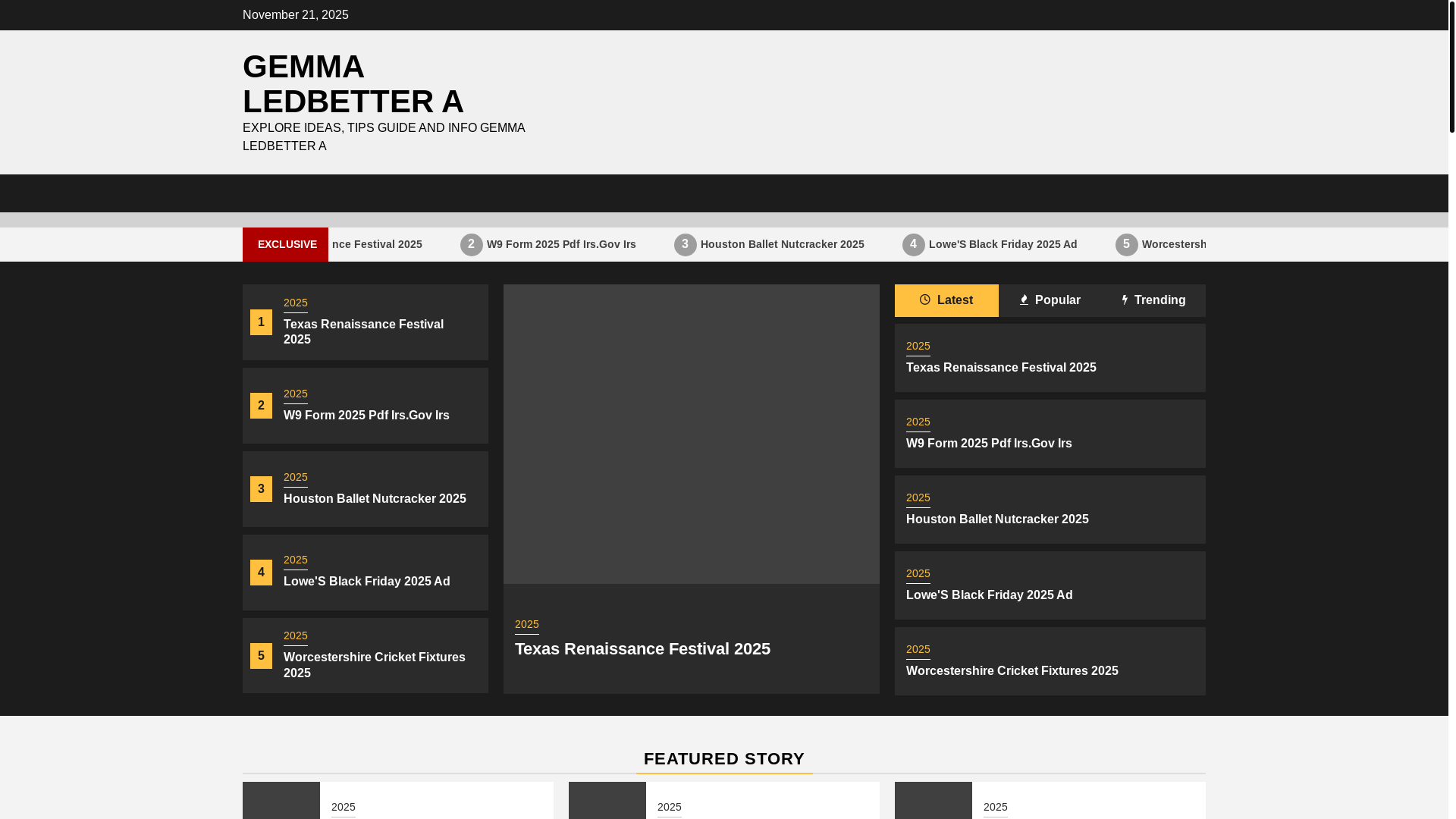Click 2025 category above left Lowe'S item
Screen dimensions: 1456x819
[x=296, y=560]
